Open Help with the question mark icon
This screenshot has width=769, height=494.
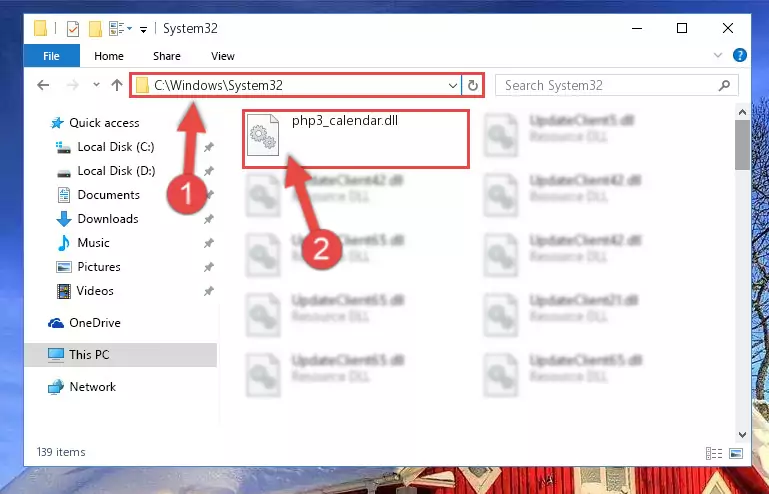740,55
